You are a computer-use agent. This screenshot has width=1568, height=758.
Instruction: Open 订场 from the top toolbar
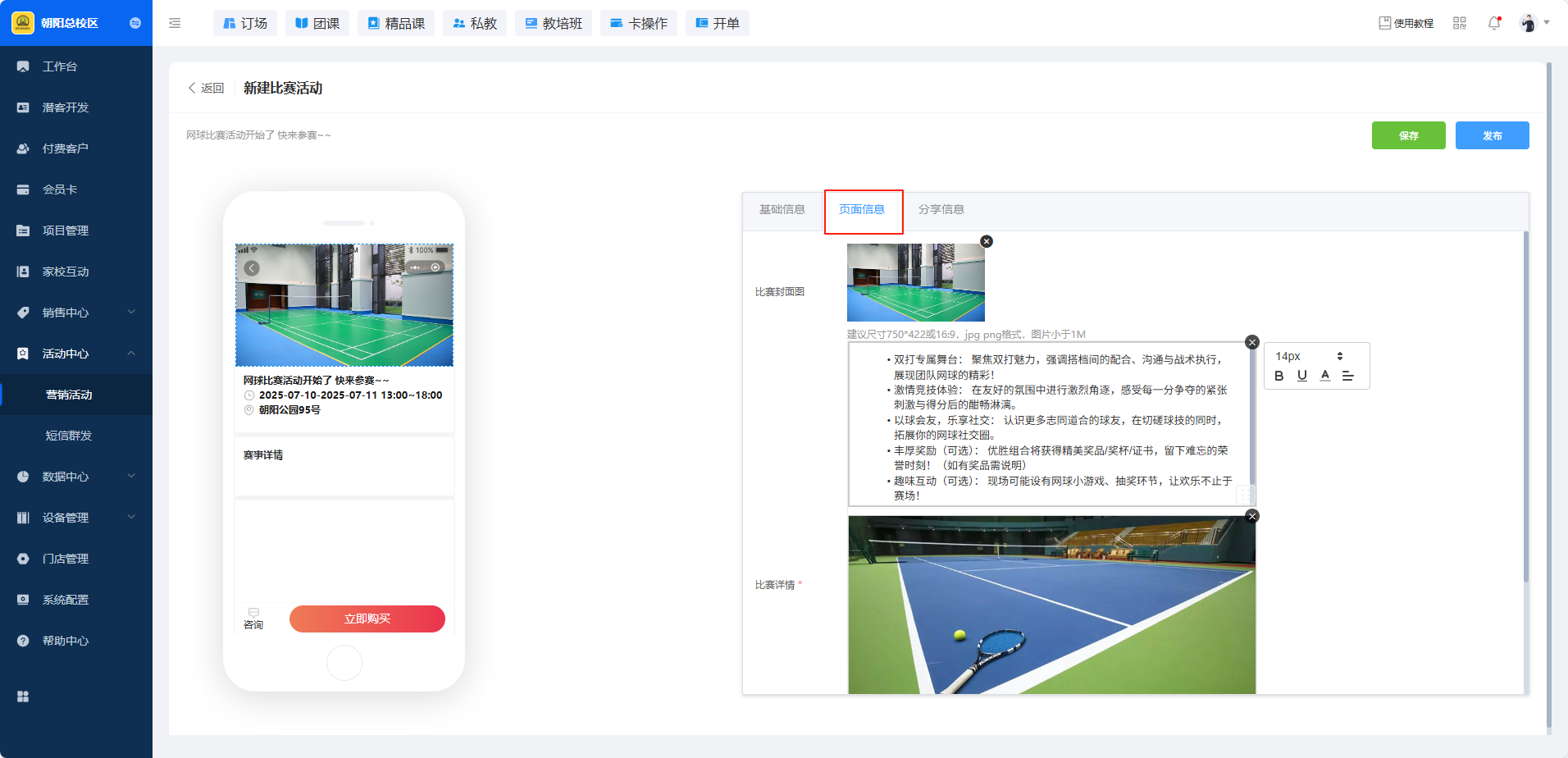(245, 23)
